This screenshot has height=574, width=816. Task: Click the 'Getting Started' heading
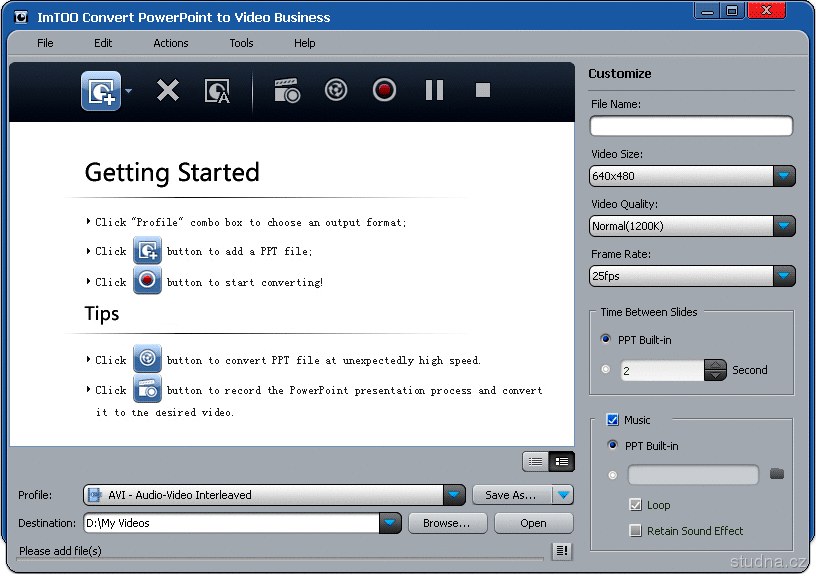pyautogui.click(x=172, y=172)
